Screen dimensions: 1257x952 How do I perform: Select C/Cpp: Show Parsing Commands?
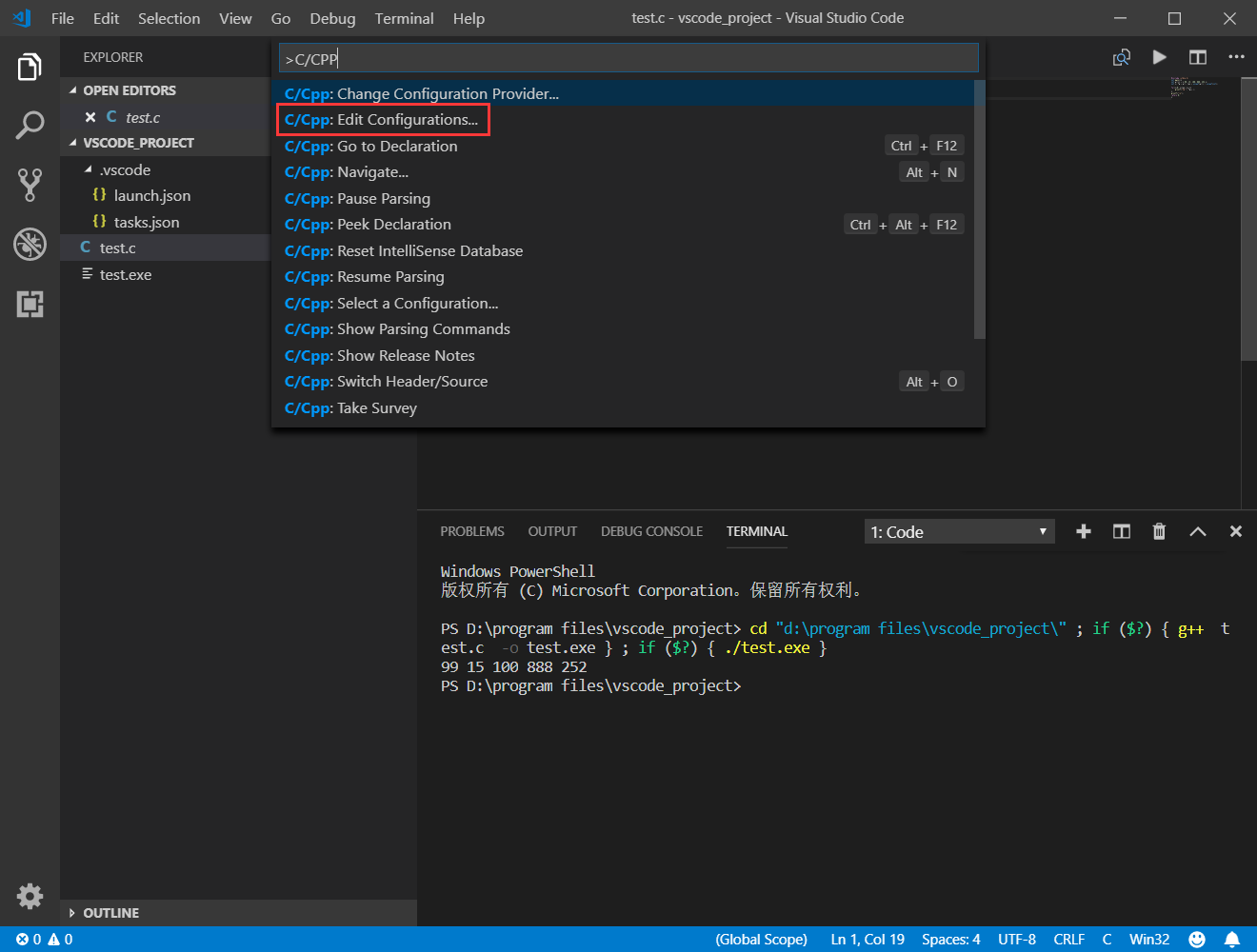coord(623,329)
